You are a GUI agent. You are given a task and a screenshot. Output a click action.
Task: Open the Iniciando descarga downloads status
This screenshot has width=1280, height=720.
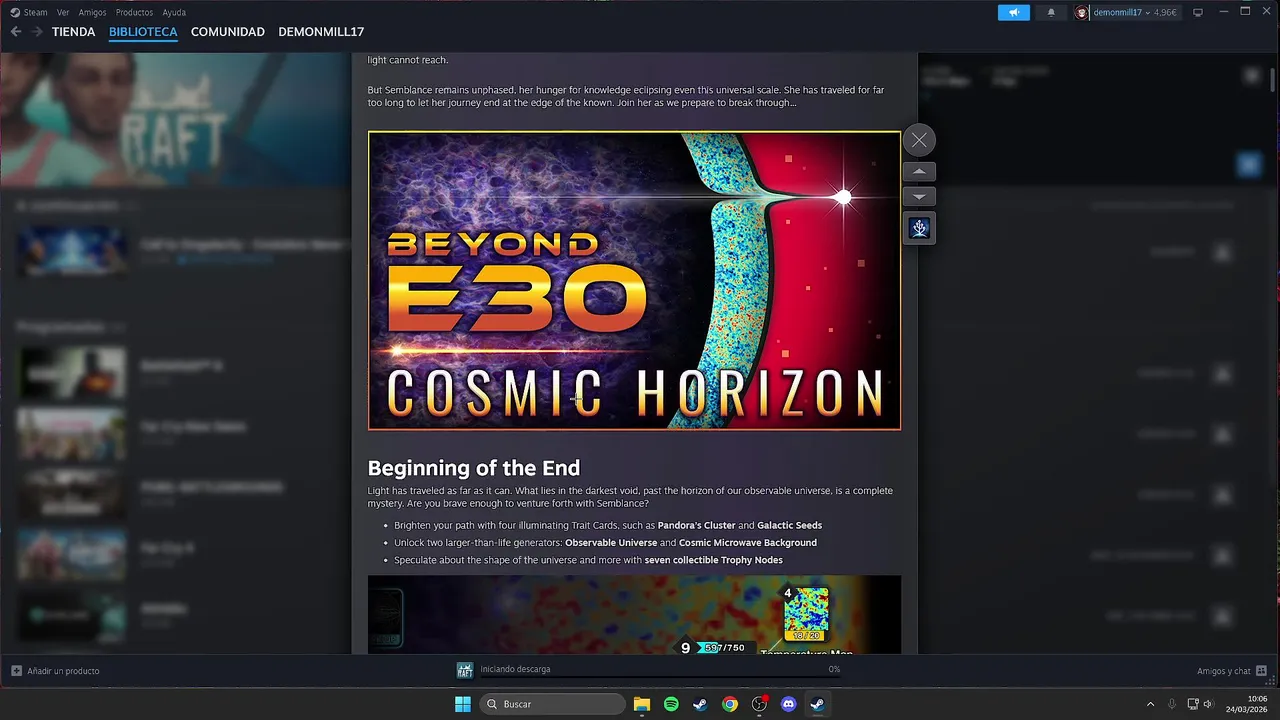click(x=515, y=669)
